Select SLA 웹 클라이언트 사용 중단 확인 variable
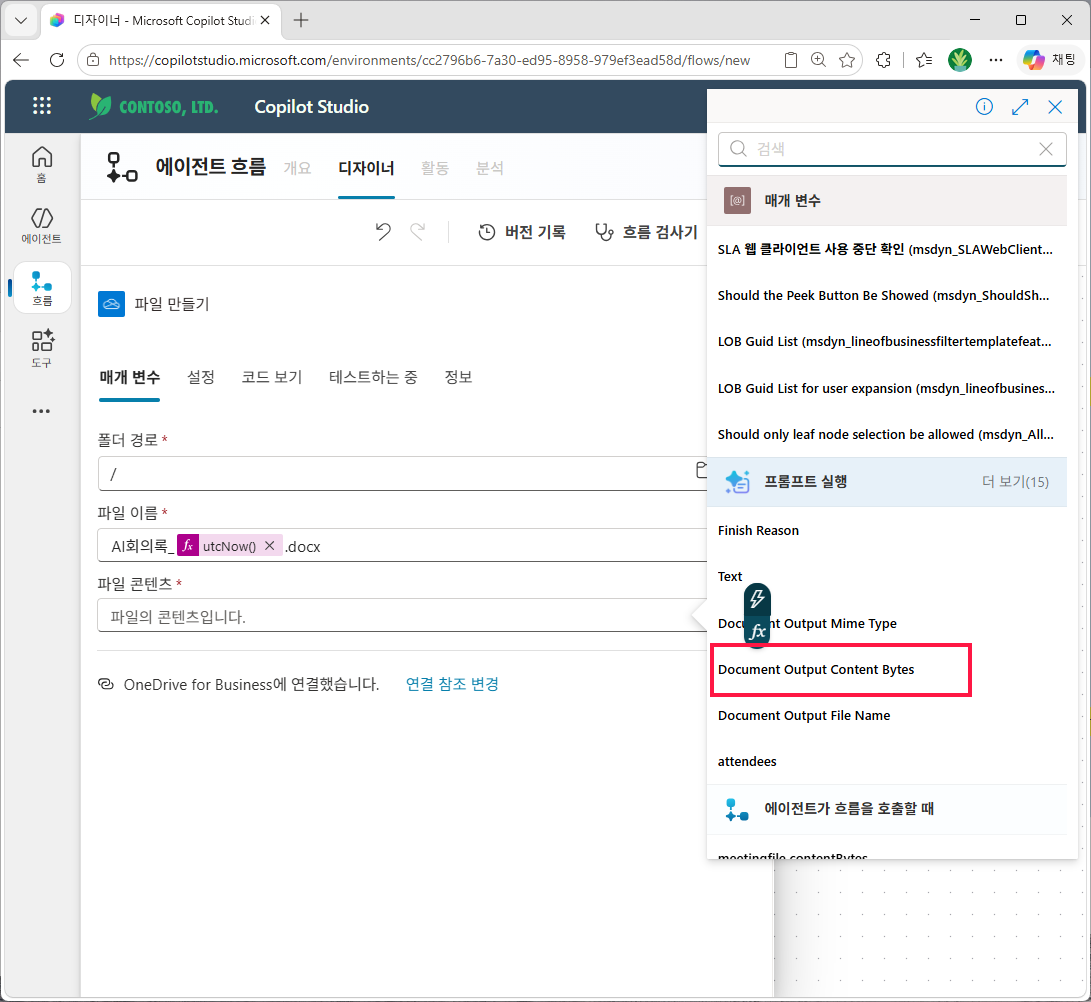 tap(885, 249)
